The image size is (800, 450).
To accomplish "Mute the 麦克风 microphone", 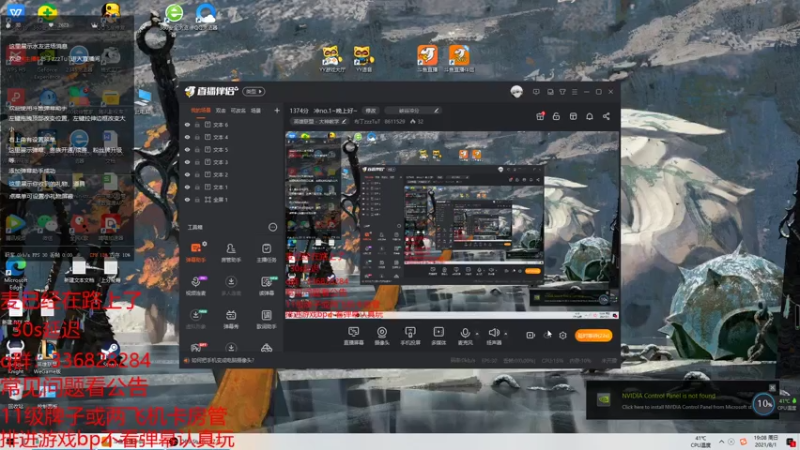I will [465, 336].
